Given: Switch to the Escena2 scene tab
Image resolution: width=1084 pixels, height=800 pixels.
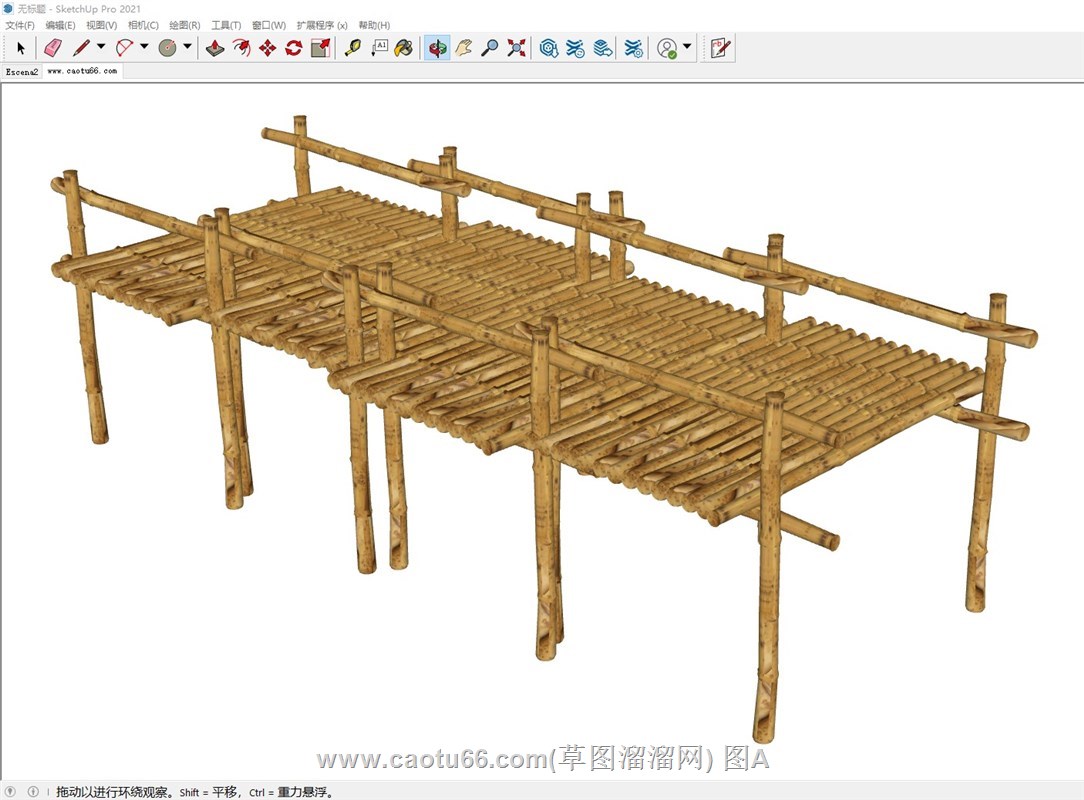Looking at the screenshot, I should 21,72.
